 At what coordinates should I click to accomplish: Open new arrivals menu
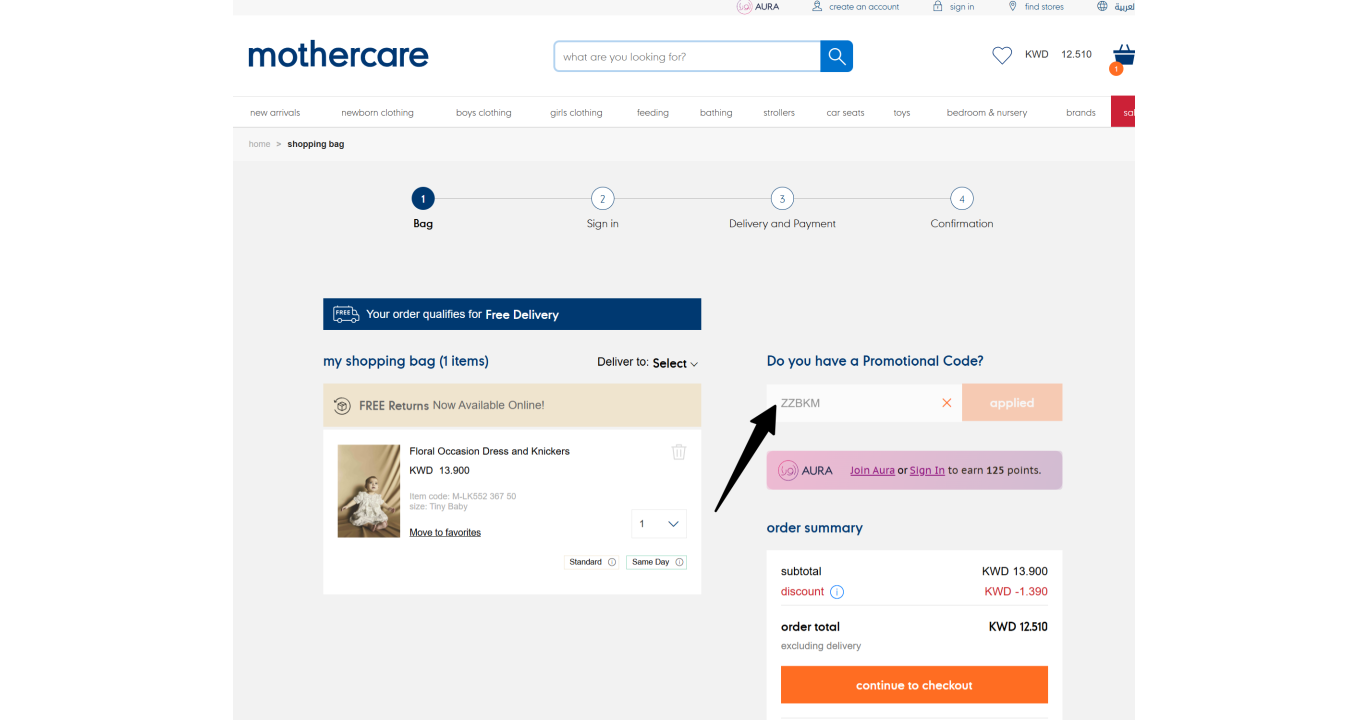275,113
